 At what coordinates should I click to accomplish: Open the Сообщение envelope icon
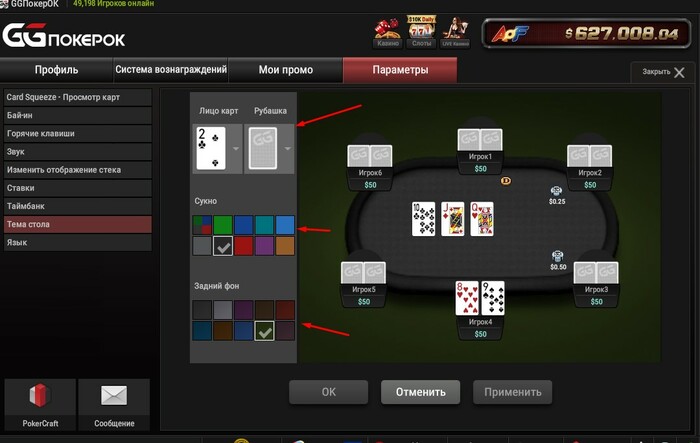click(114, 405)
